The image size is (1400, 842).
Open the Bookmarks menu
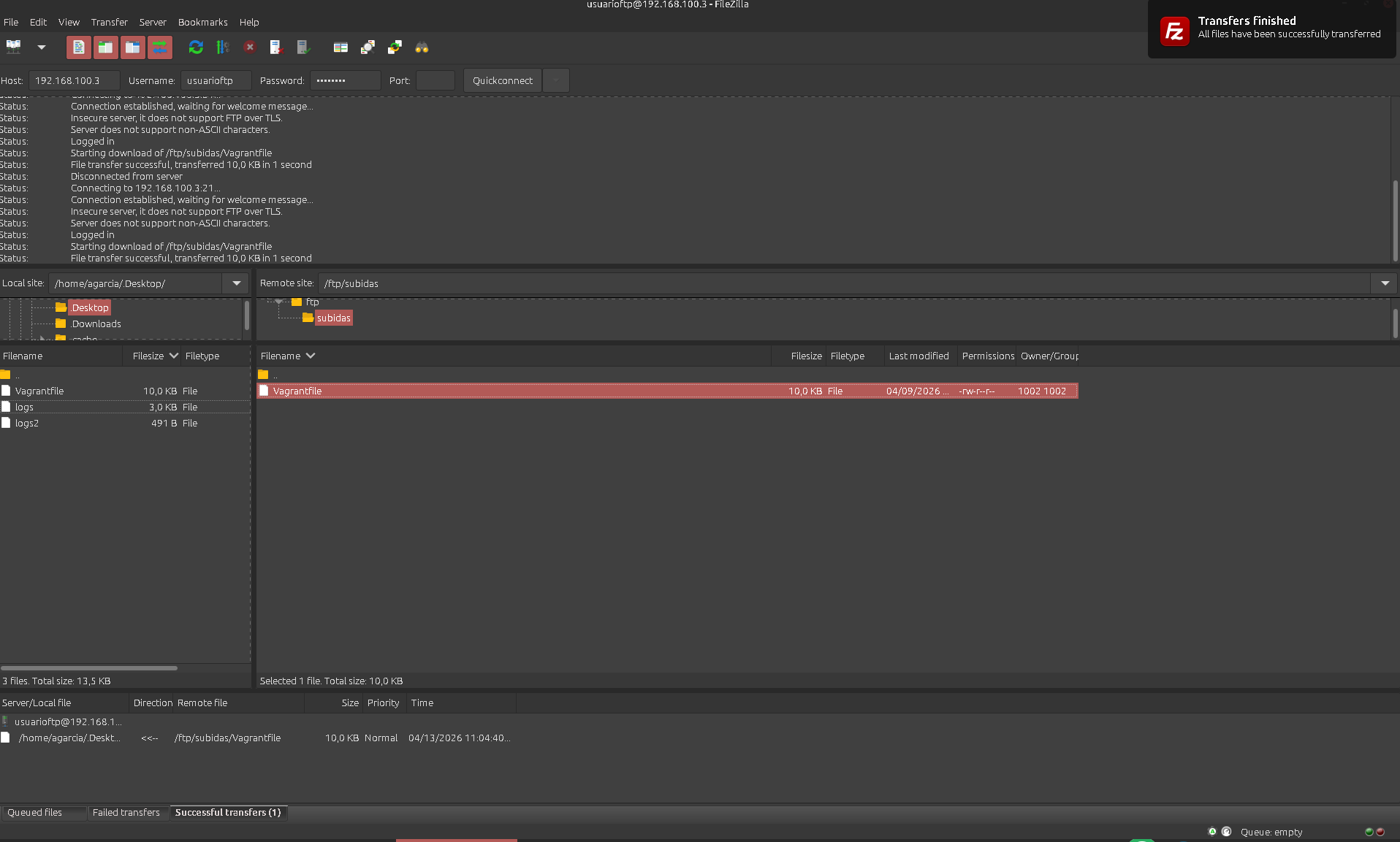pos(202,22)
